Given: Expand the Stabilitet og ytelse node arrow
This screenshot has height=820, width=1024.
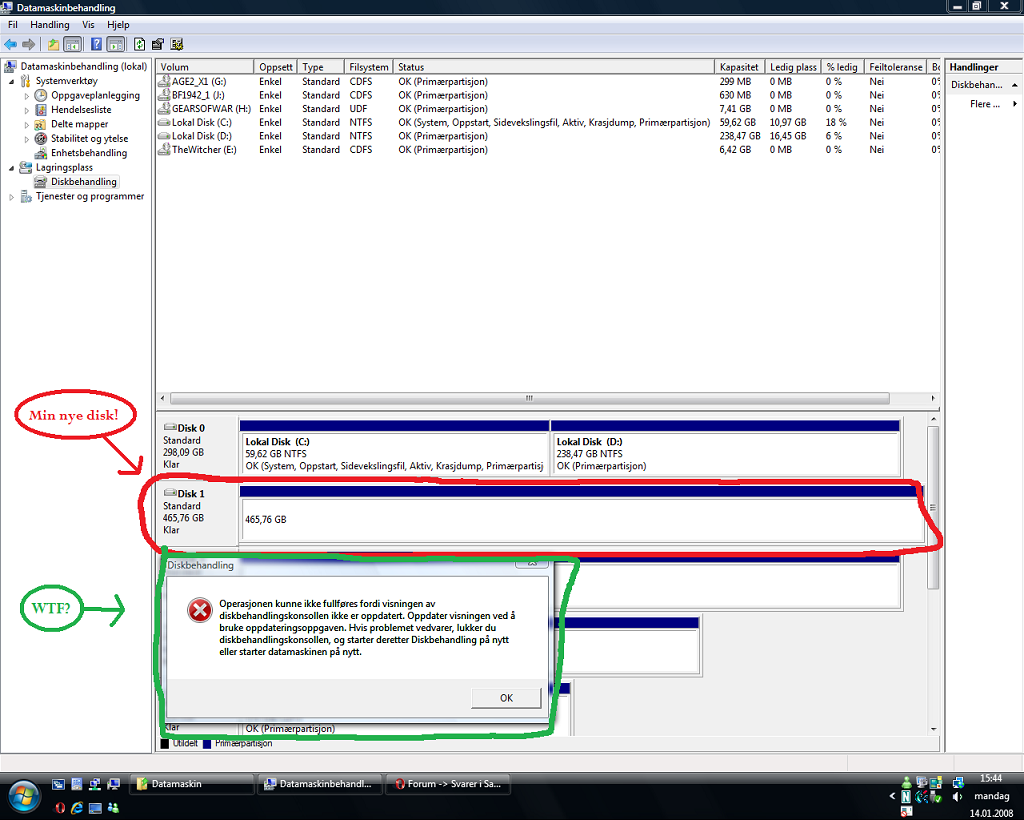Looking at the screenshot, I should 27,139.
